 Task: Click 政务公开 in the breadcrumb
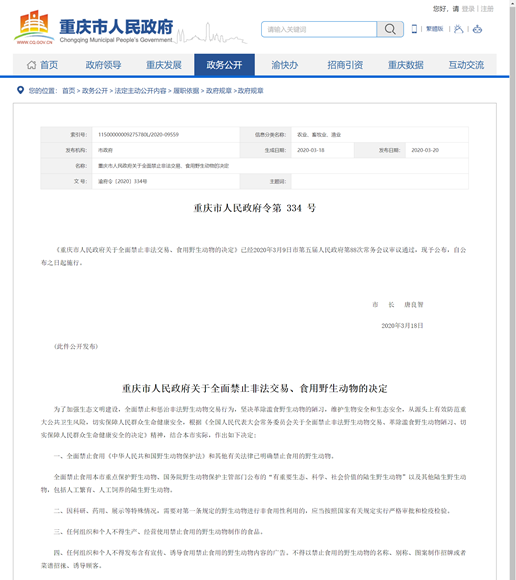[x=95, y=91]
